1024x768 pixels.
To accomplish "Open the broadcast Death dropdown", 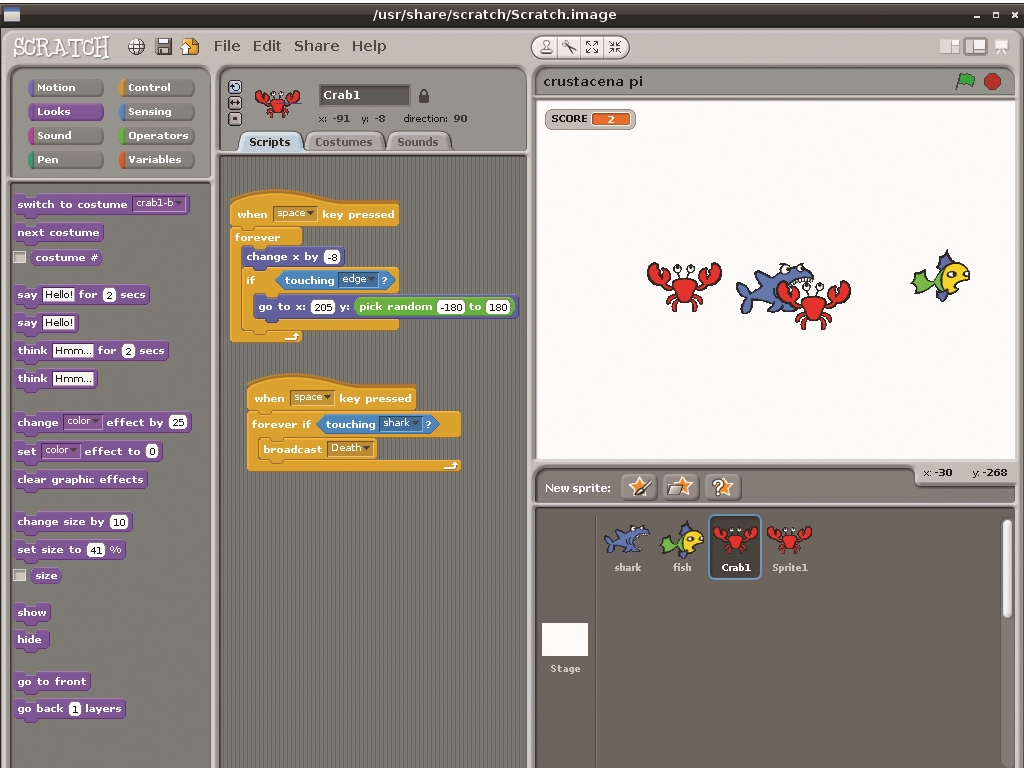I will (351, 448).
